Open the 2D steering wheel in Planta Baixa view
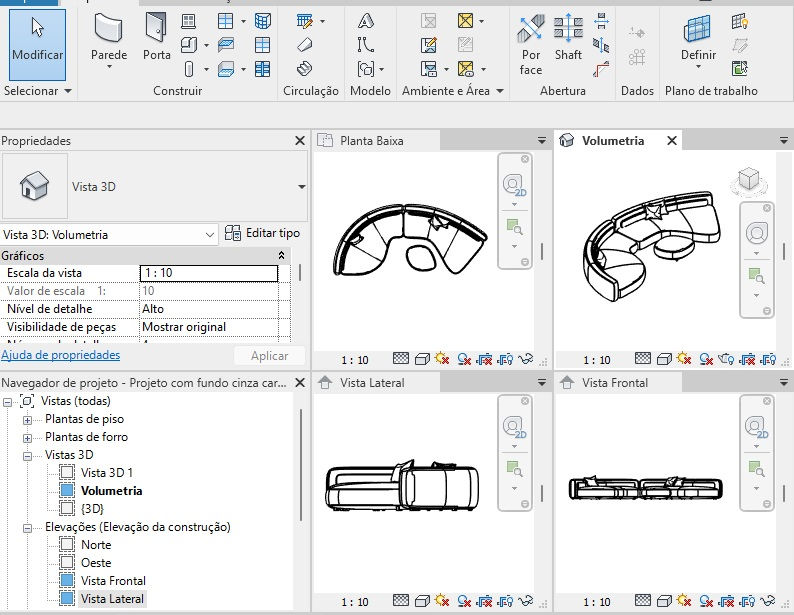This screenshot has width=794, height=615. pos(514,185)
